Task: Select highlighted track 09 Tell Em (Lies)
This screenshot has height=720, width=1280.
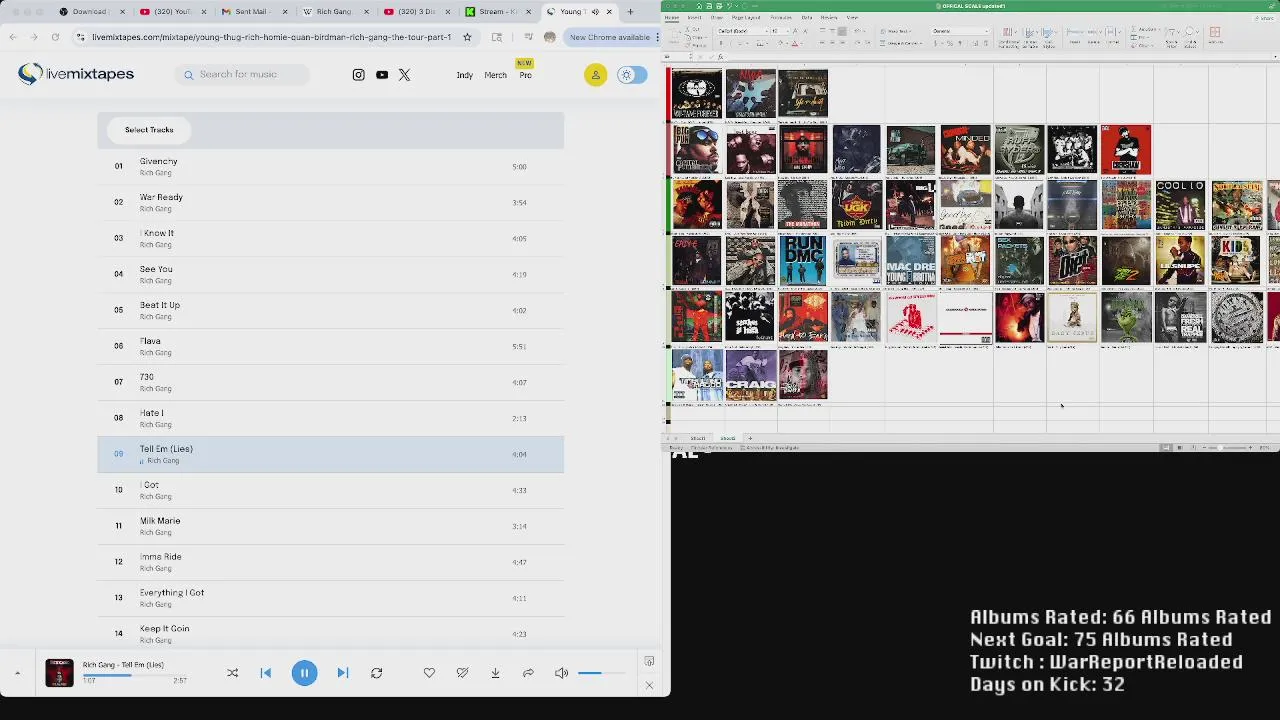Action: pos(330,454)
